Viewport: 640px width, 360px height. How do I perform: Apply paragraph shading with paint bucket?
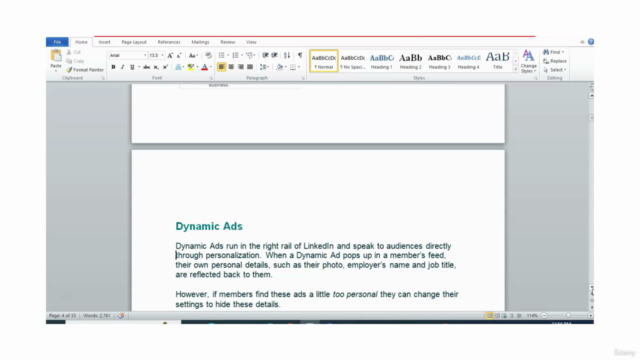pos(279,67)
